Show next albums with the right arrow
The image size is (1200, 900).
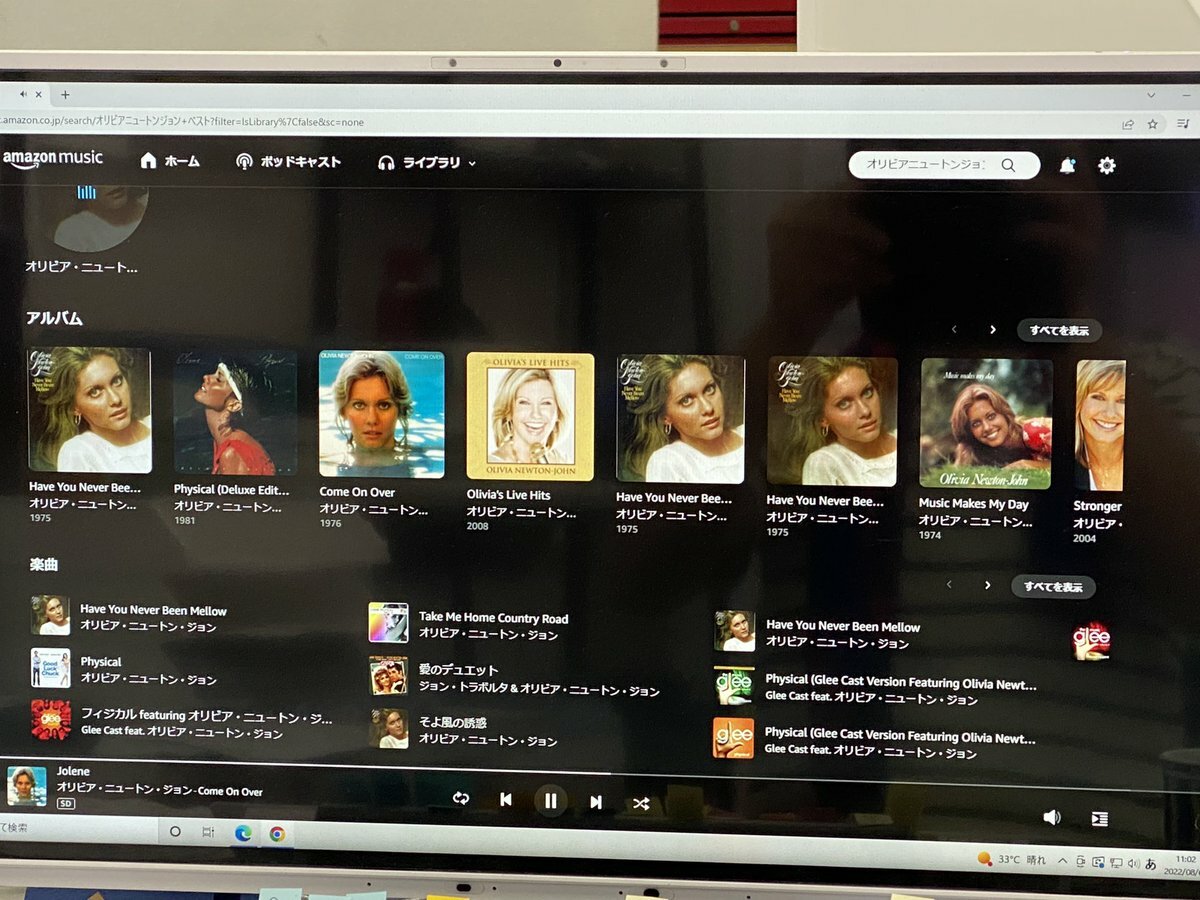(x=992, y=329)
